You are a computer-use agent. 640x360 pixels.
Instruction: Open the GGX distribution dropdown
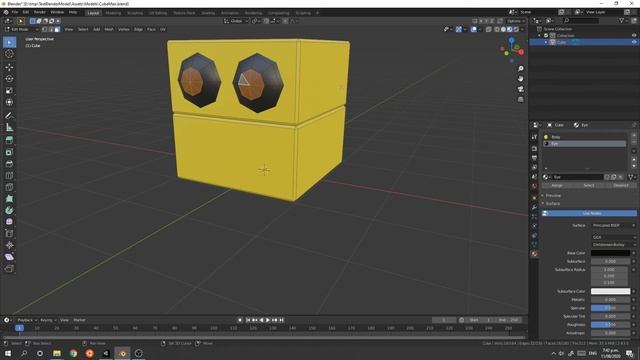click(614, 237)
